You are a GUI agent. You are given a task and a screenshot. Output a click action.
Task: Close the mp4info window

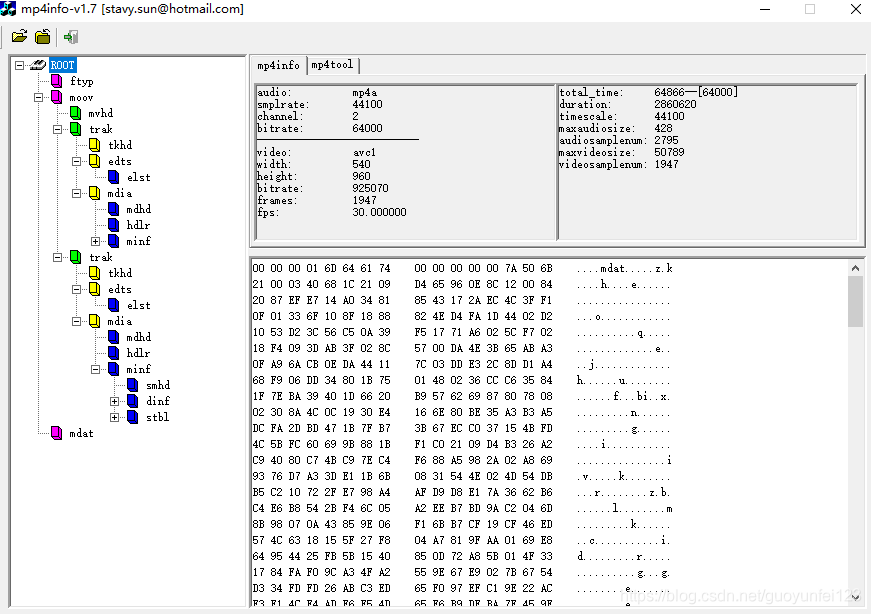pyautogui.click(x=856, y=9)
